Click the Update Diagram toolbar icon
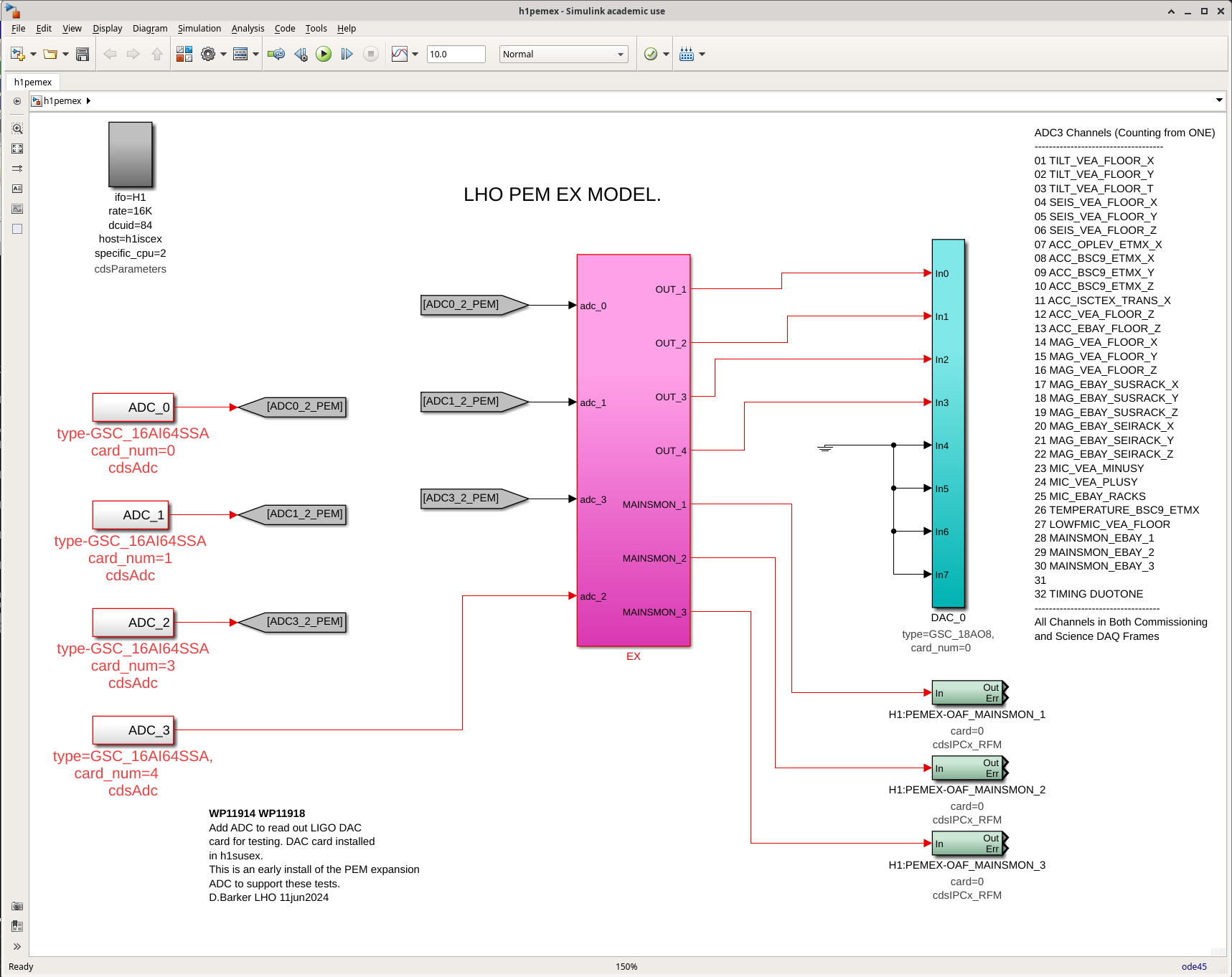The image size is (1232, 977). 276,54
